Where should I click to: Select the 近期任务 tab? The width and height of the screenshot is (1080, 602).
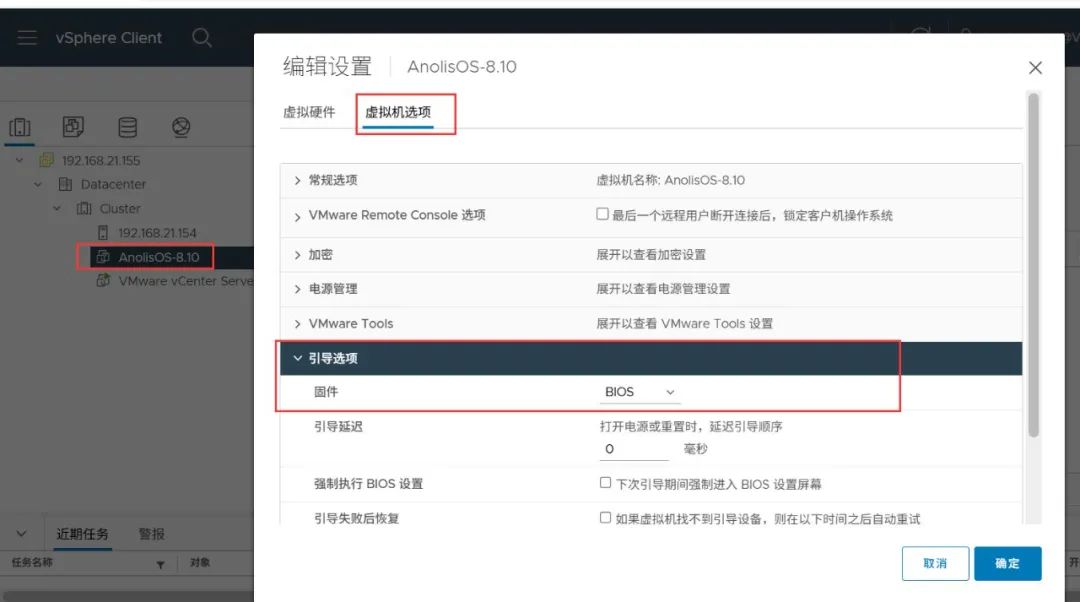(82, 534)
